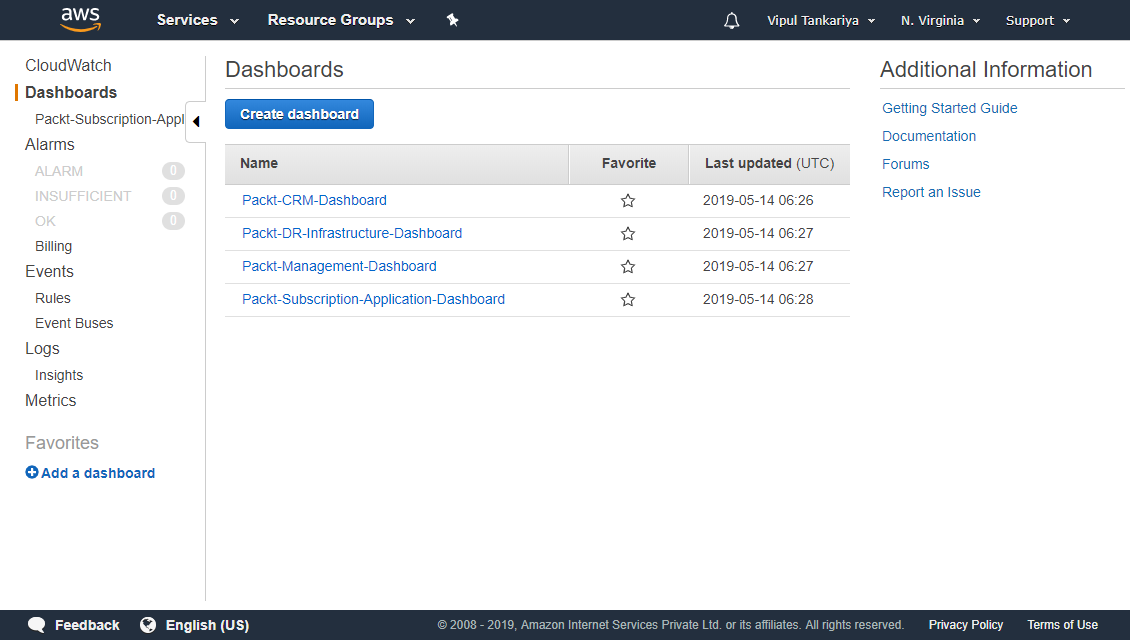
Task: Open Insights under Logs
Action: (59, 375)
